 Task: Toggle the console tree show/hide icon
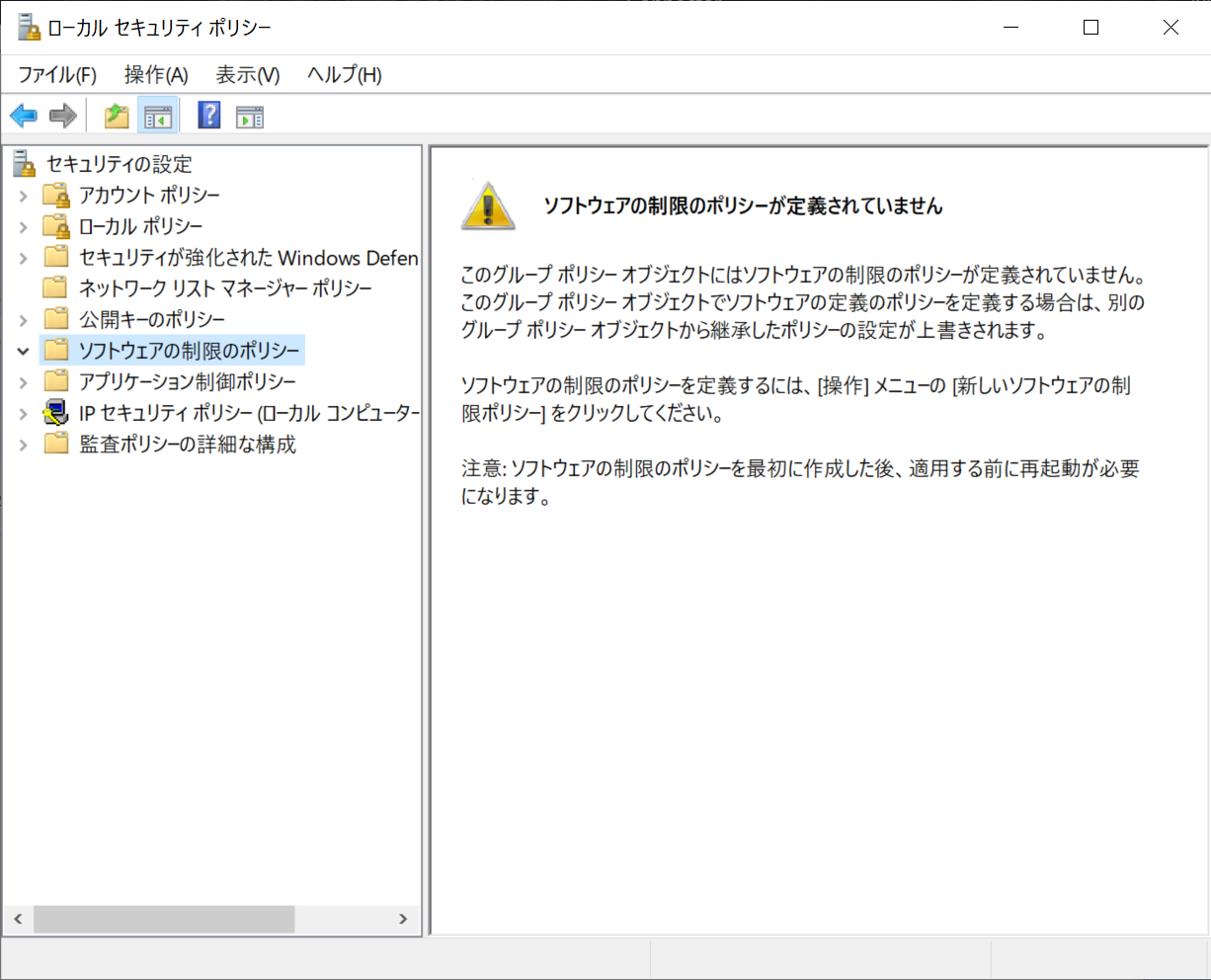(157, 117)
